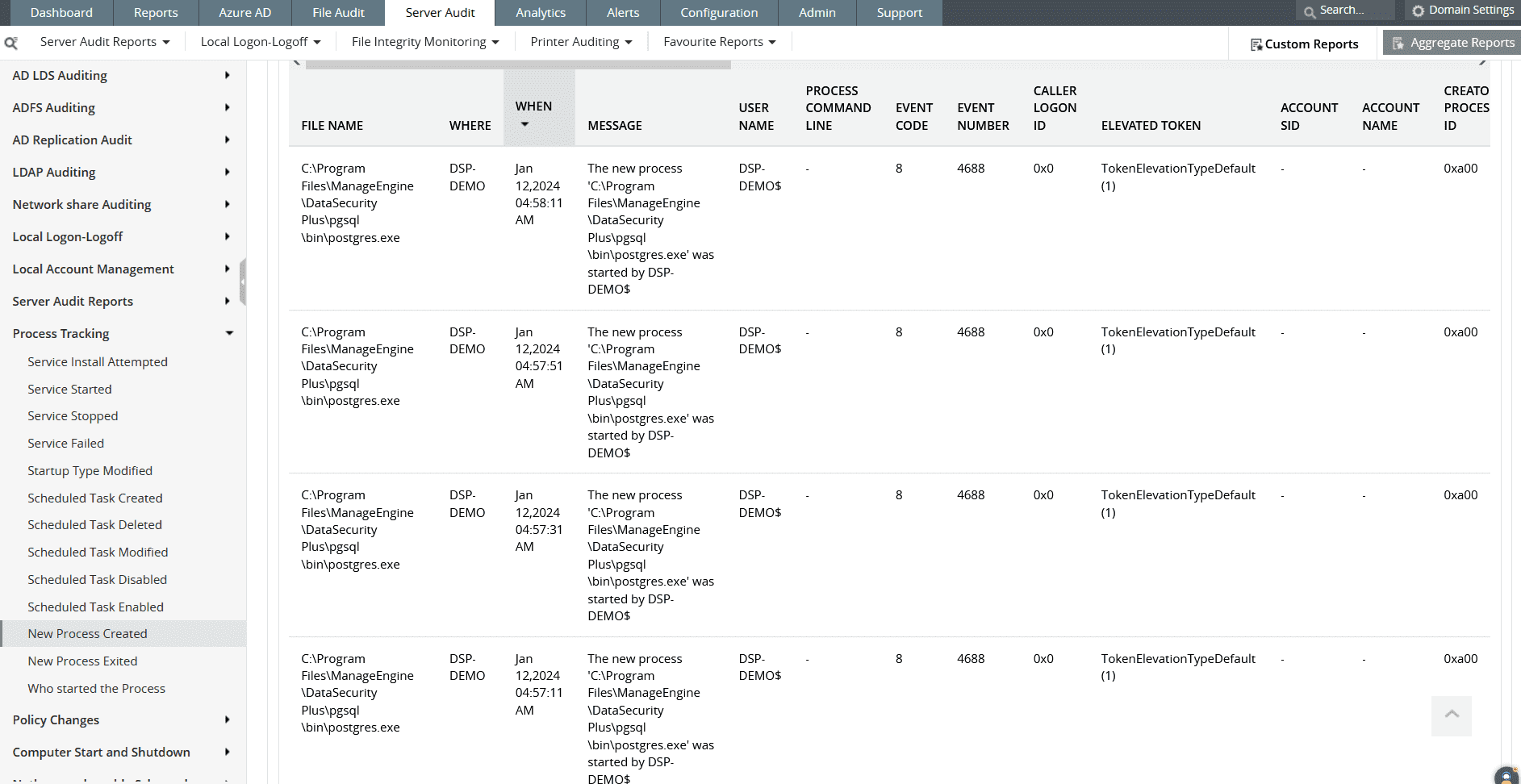Viewport: 1521px width, 784px height.
Task: Toggle sorting via the WHEN column arrow
Action: coord(525,124)
